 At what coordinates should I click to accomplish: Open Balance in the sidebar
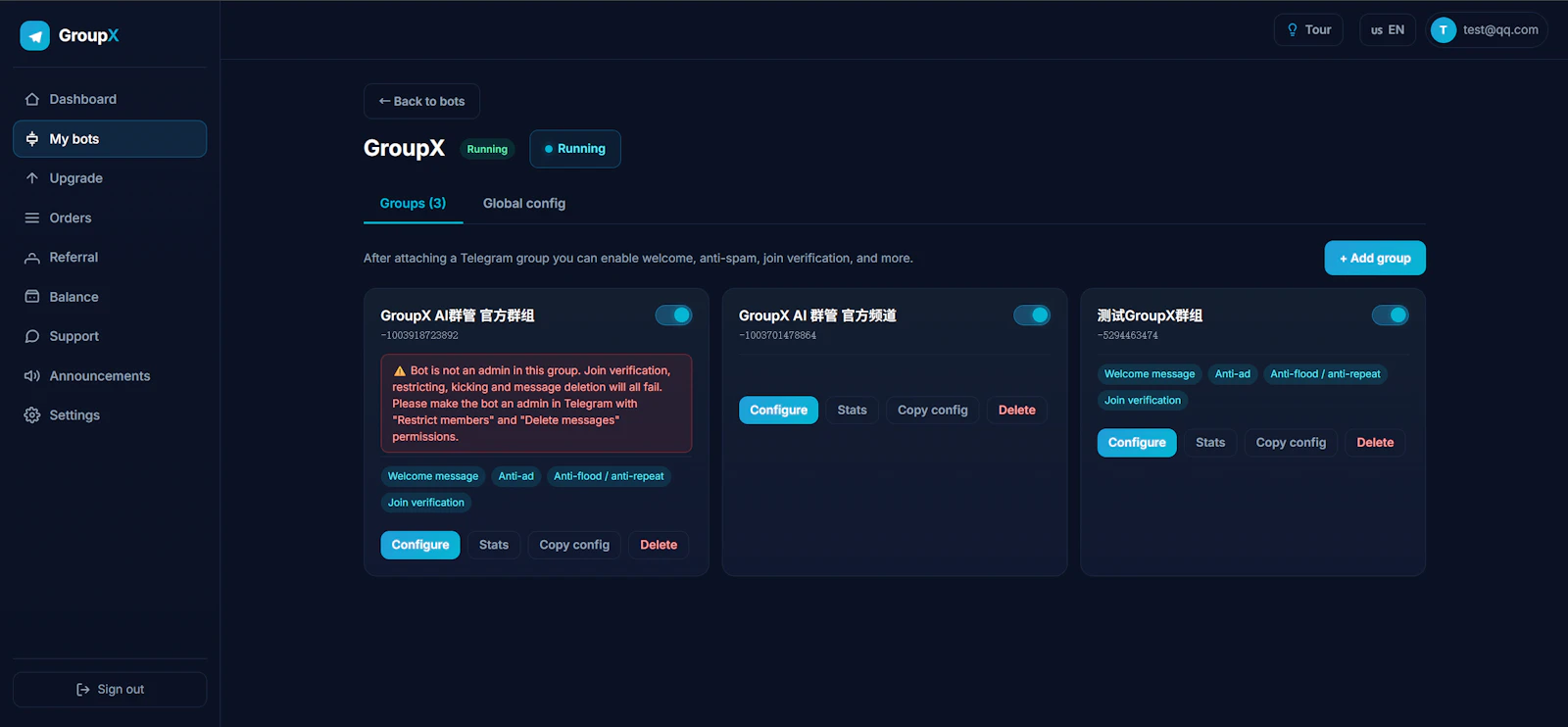[110, 297]
